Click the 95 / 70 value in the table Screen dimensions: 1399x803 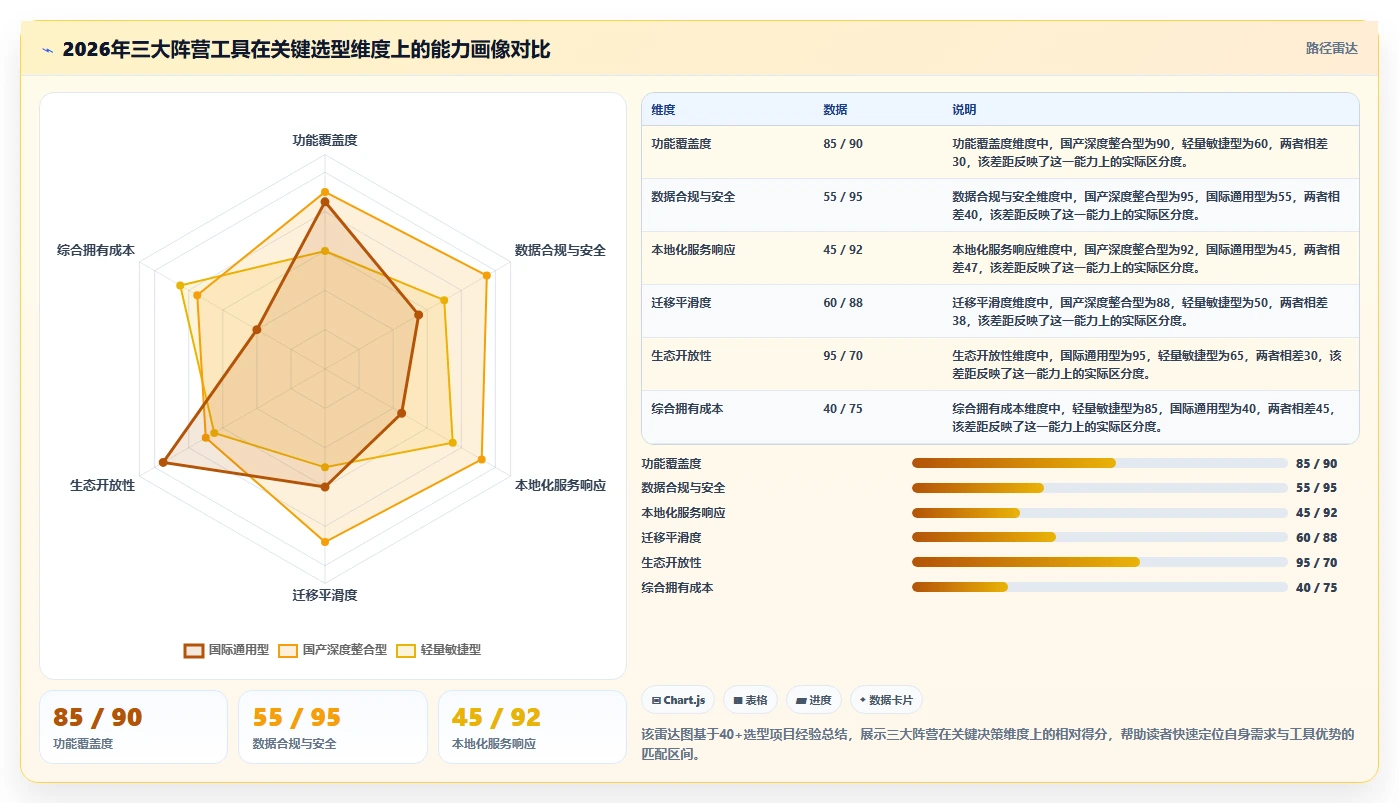[x=843, y=356]
